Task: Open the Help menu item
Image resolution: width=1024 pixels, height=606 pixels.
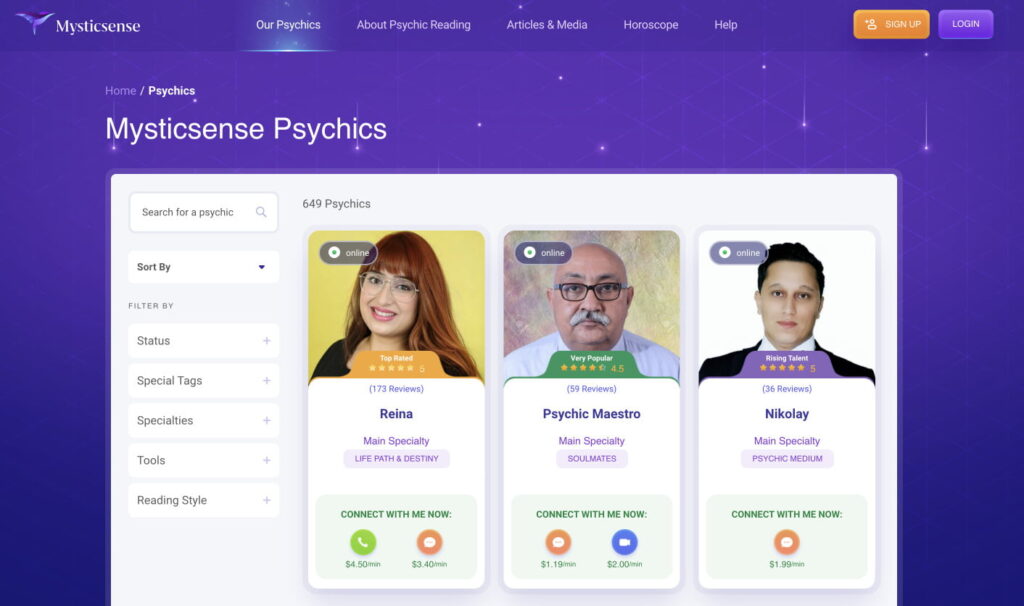Action: coord(726,25)
